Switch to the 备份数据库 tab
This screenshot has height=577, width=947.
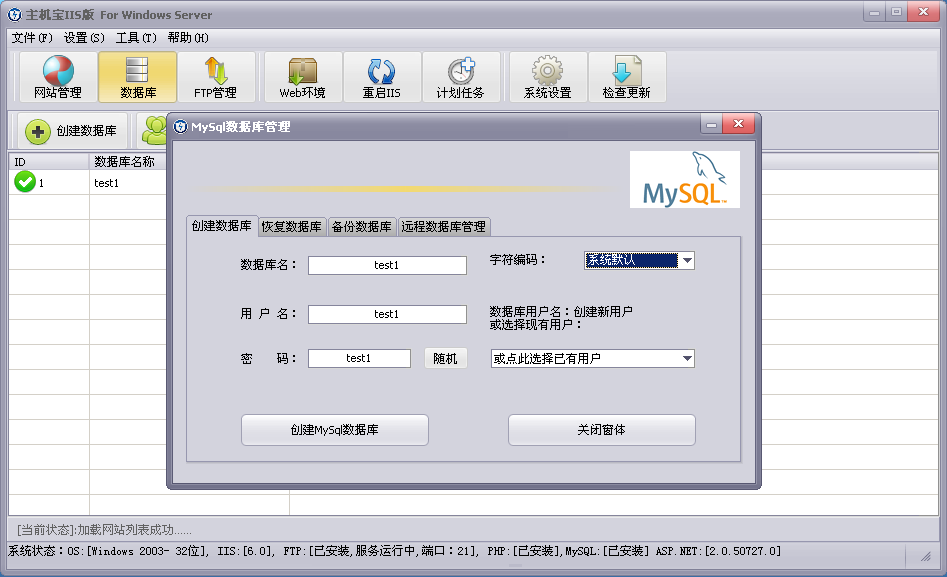tap(362, 227)
